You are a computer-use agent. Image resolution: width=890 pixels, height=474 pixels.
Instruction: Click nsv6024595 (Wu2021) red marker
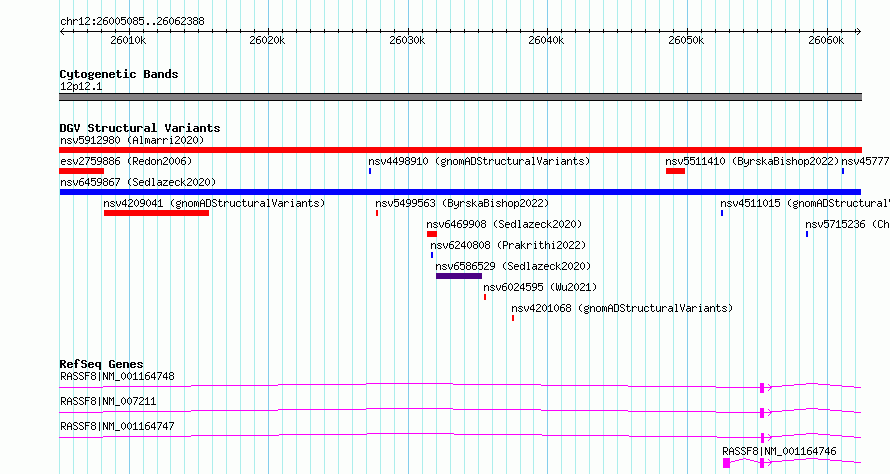coord(485,297)
